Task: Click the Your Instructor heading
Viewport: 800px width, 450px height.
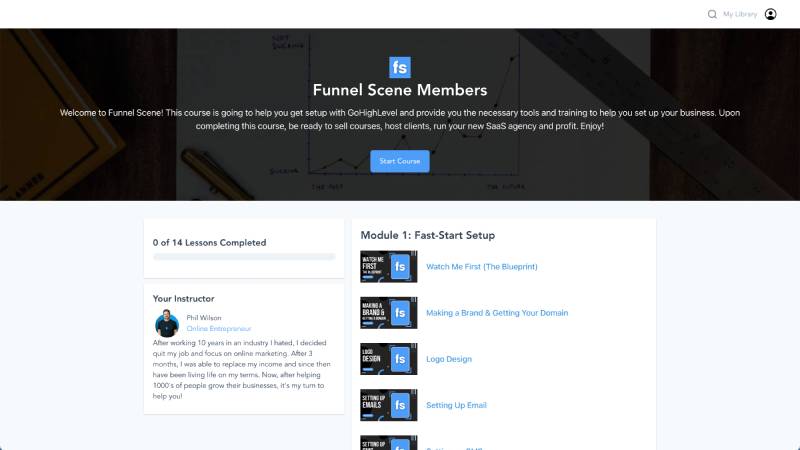Action: point(183,298)
